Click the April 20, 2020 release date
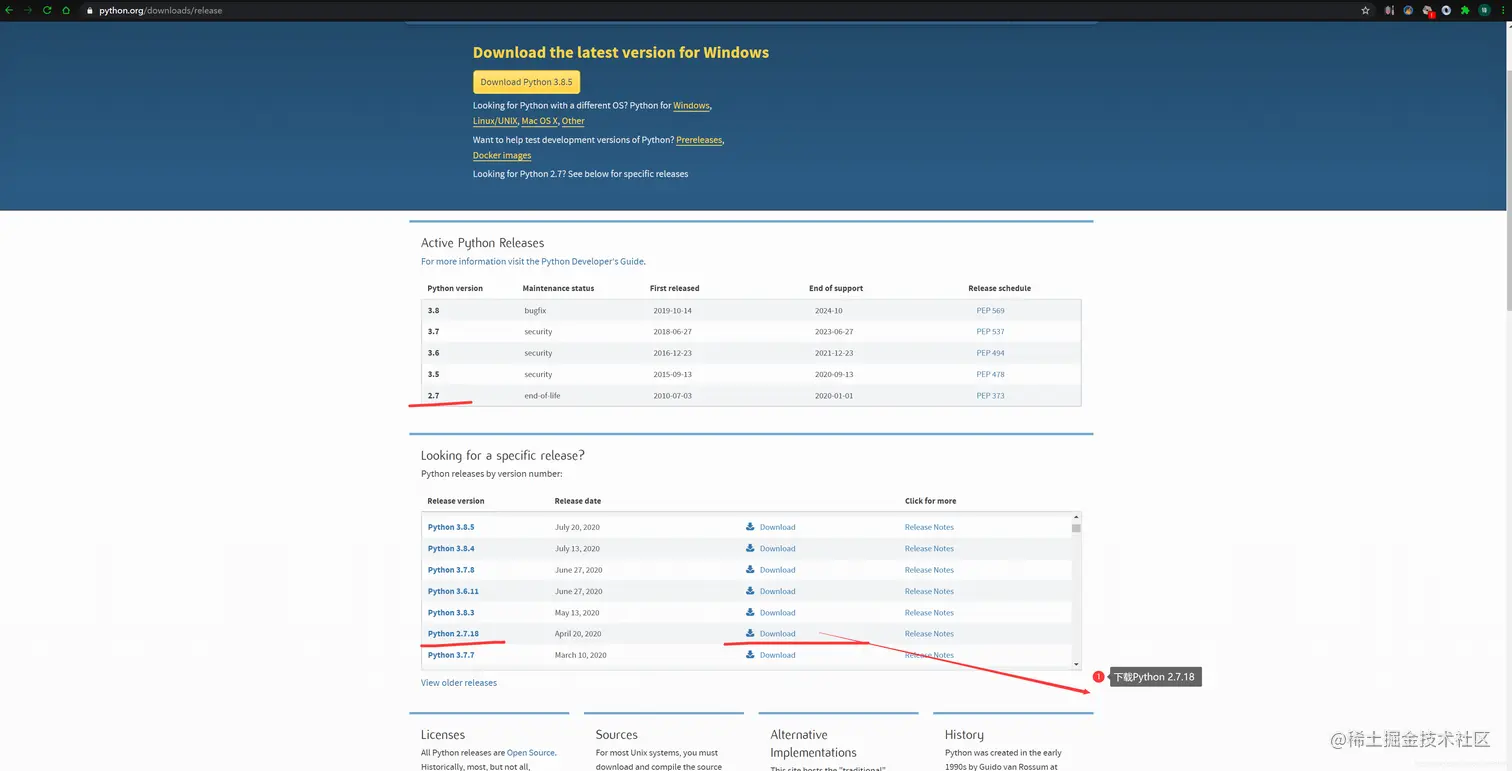The height and width of the screenshot is (771, 1512). [x=578, y=634]
